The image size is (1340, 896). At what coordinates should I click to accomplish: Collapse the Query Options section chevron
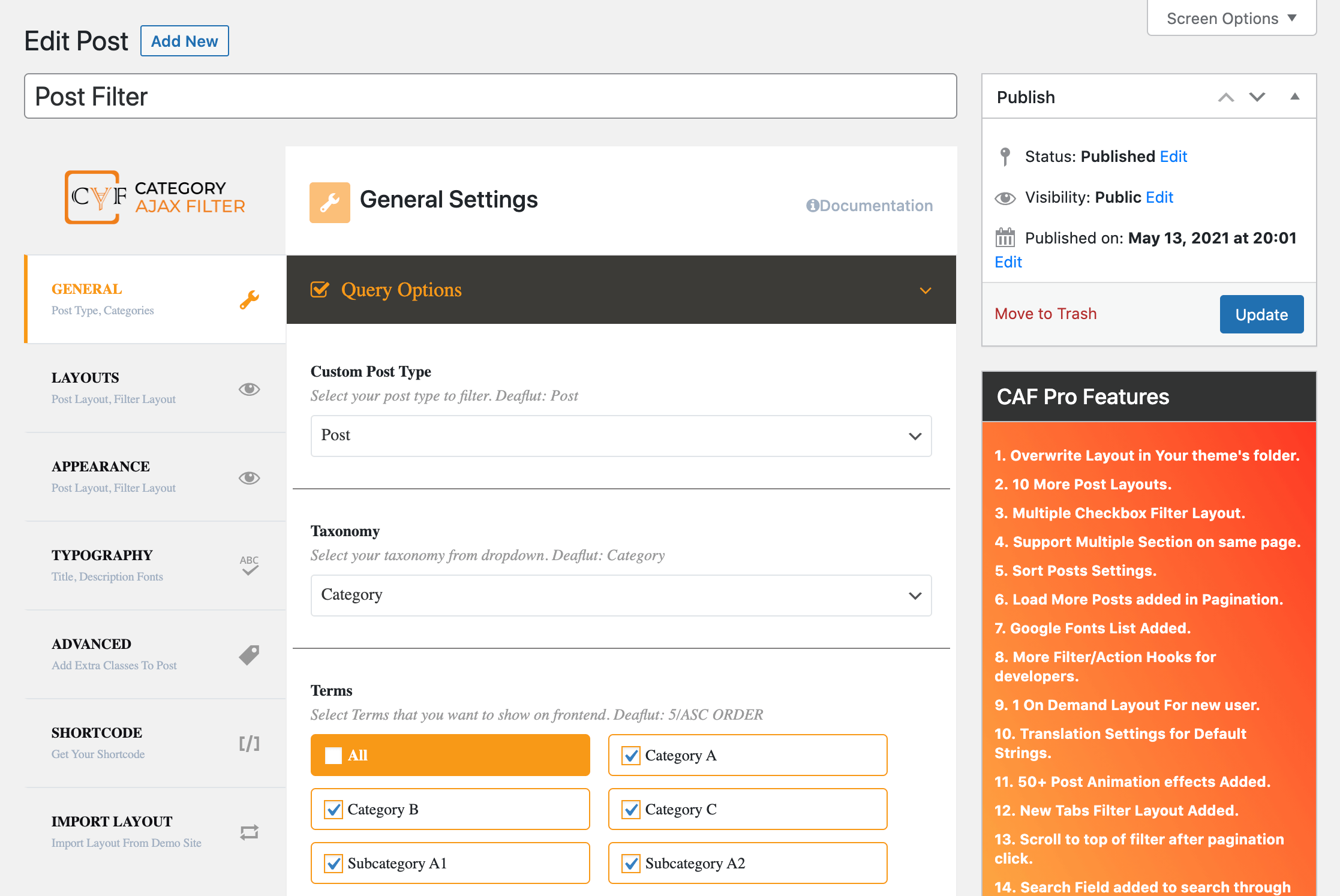(x=926, y=290)
